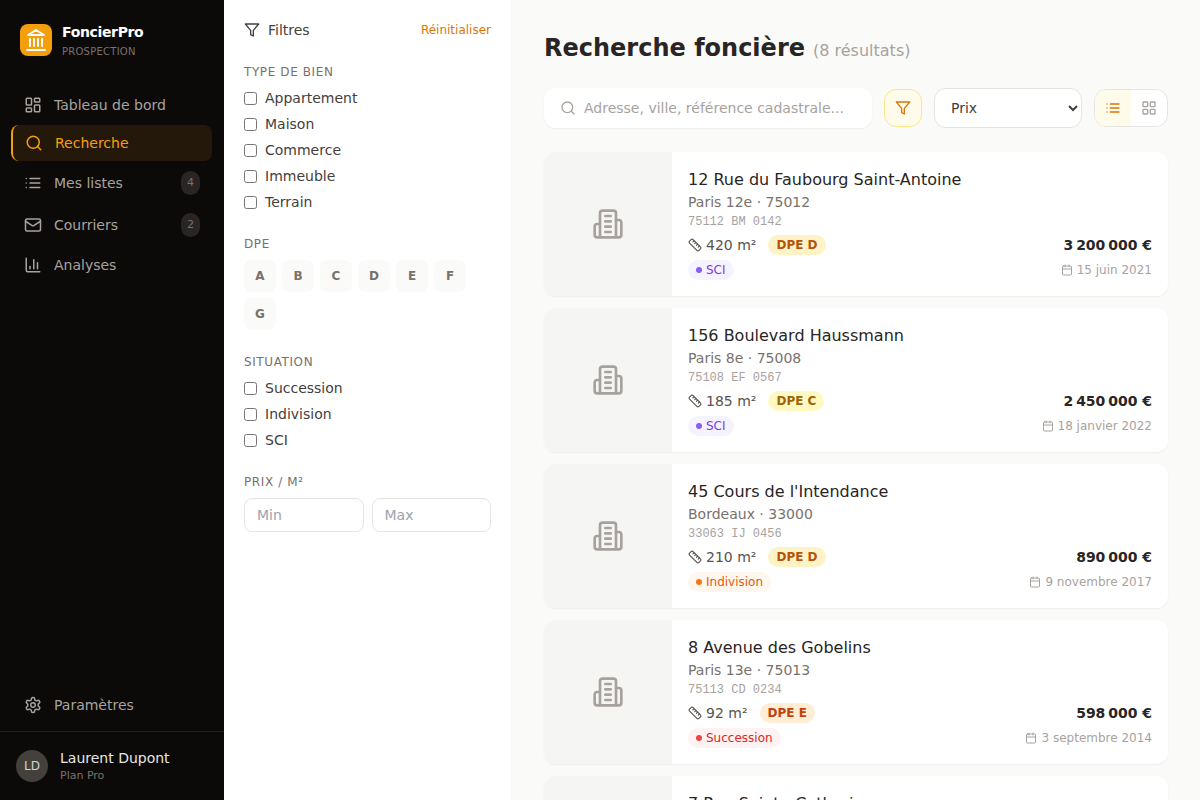
Task: Click the funnel icon beside Filtres
Action: click(252, 30)
